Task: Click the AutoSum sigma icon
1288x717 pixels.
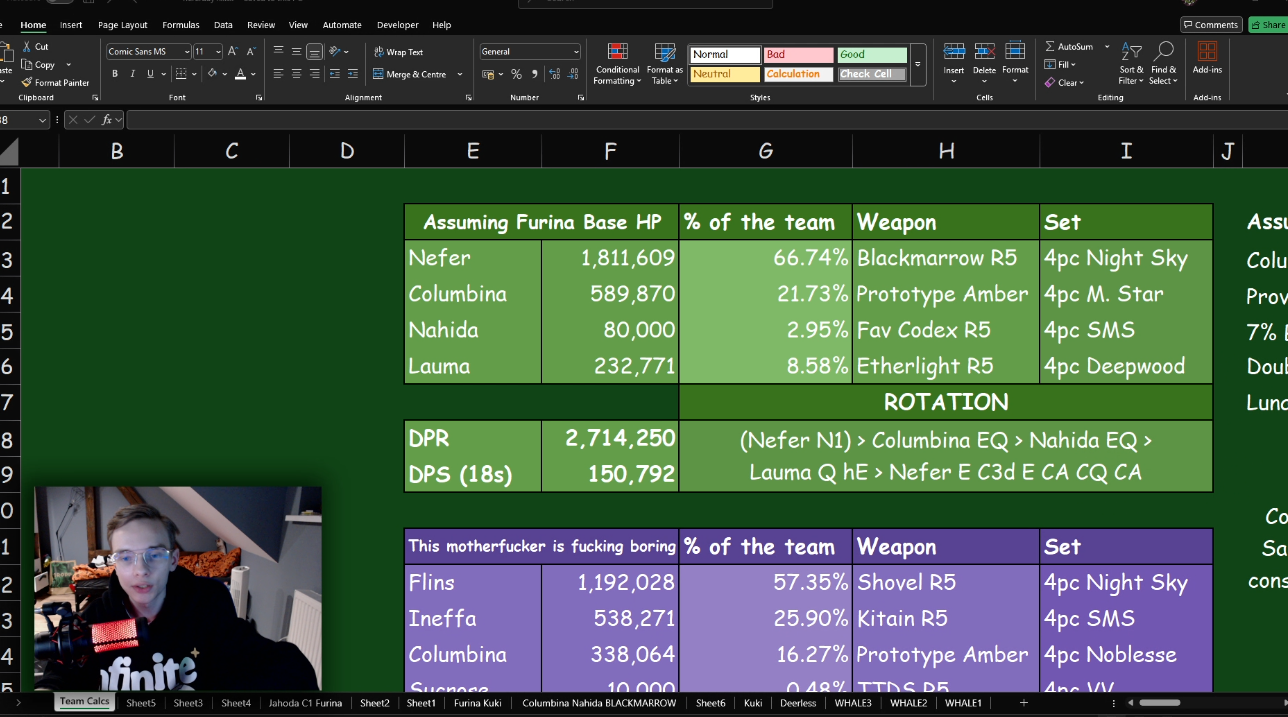Action: click(x=1050, y=47)
